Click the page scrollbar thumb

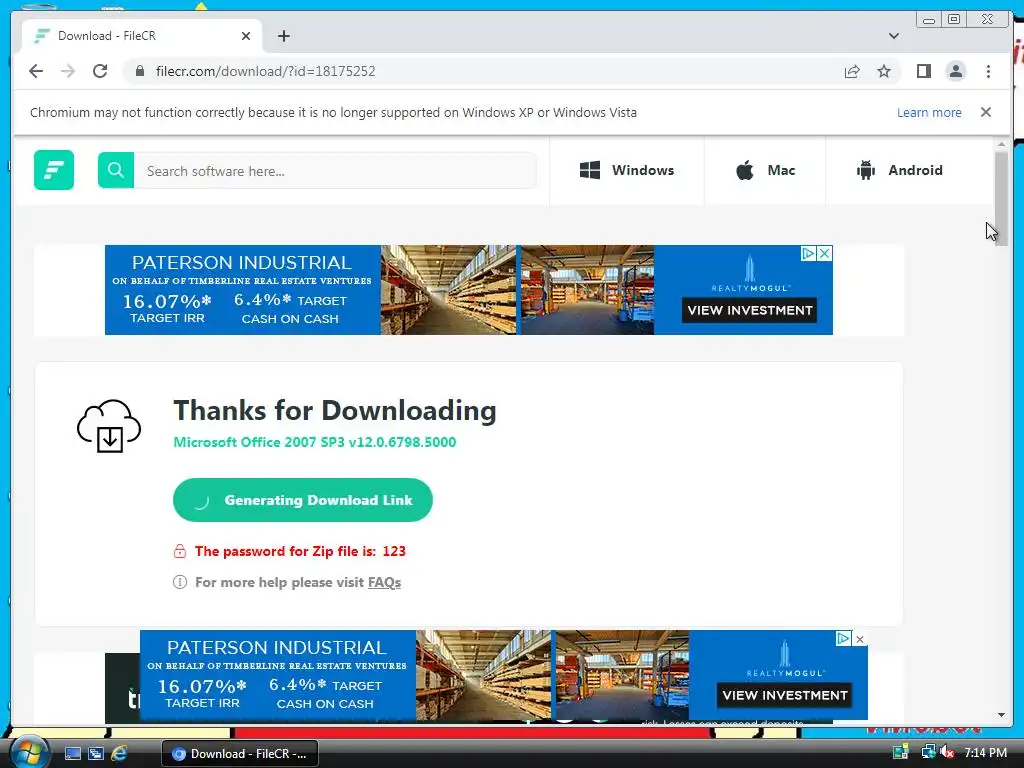pyautogui.click(x=1001, y=198)
